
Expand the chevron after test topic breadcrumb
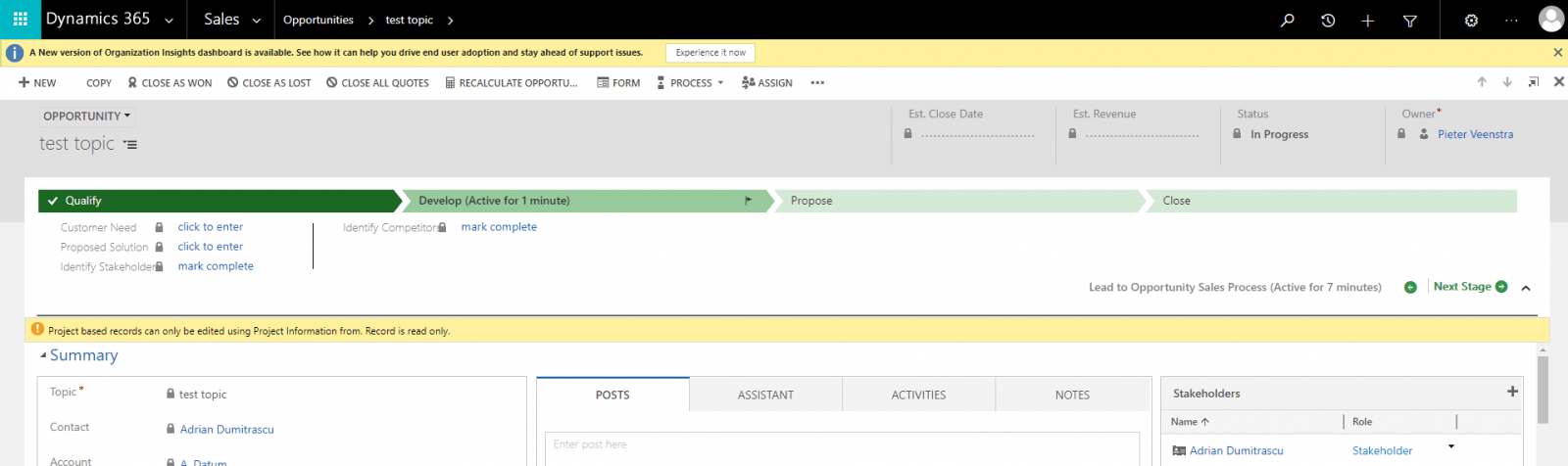tap(450, 20)
